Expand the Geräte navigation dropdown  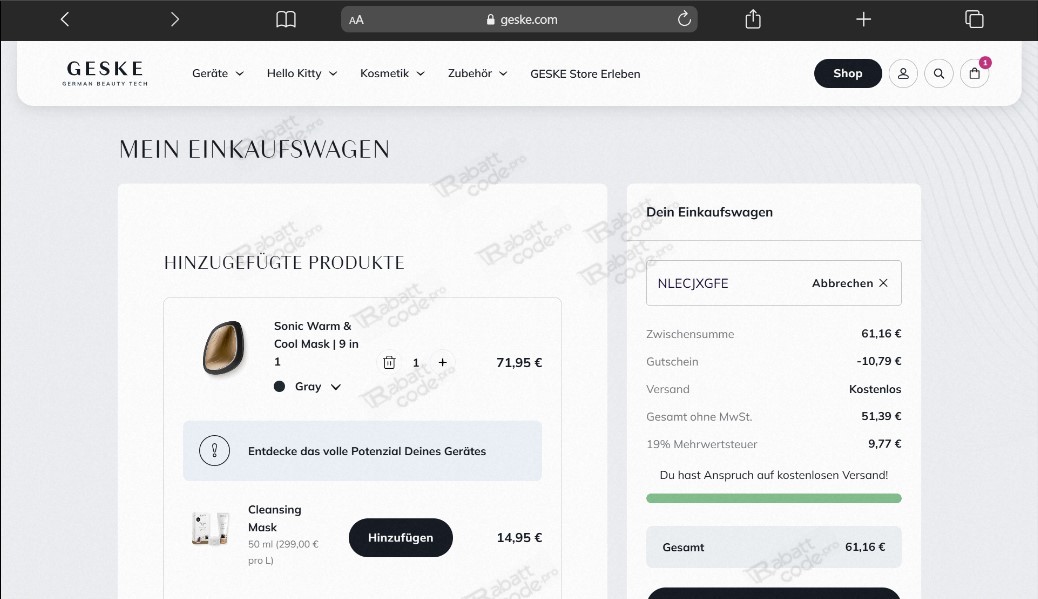click(x=217, y=73)
